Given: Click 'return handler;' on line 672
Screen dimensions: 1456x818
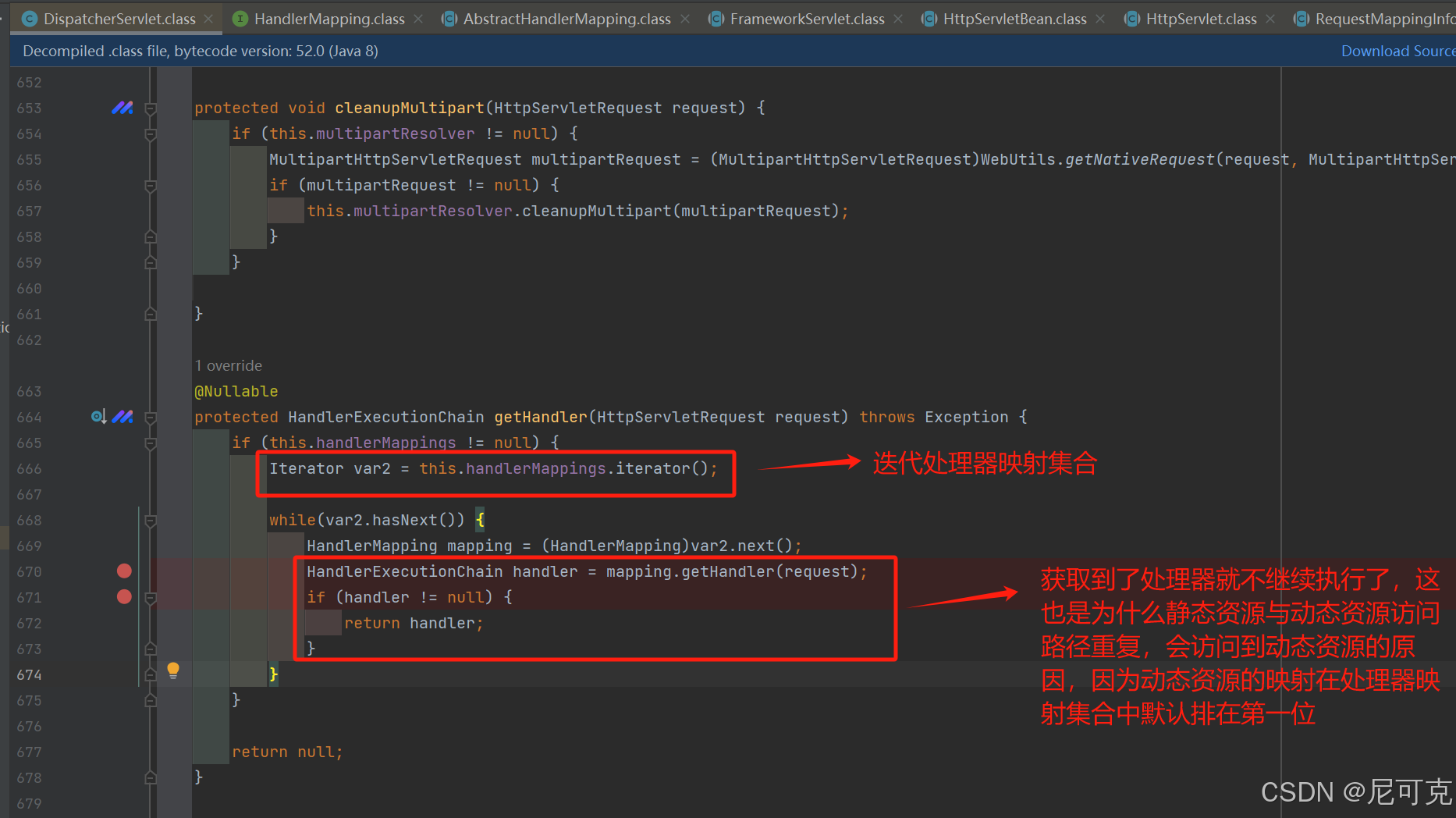Looking at the screenshot, I should (x=414, y=623).
